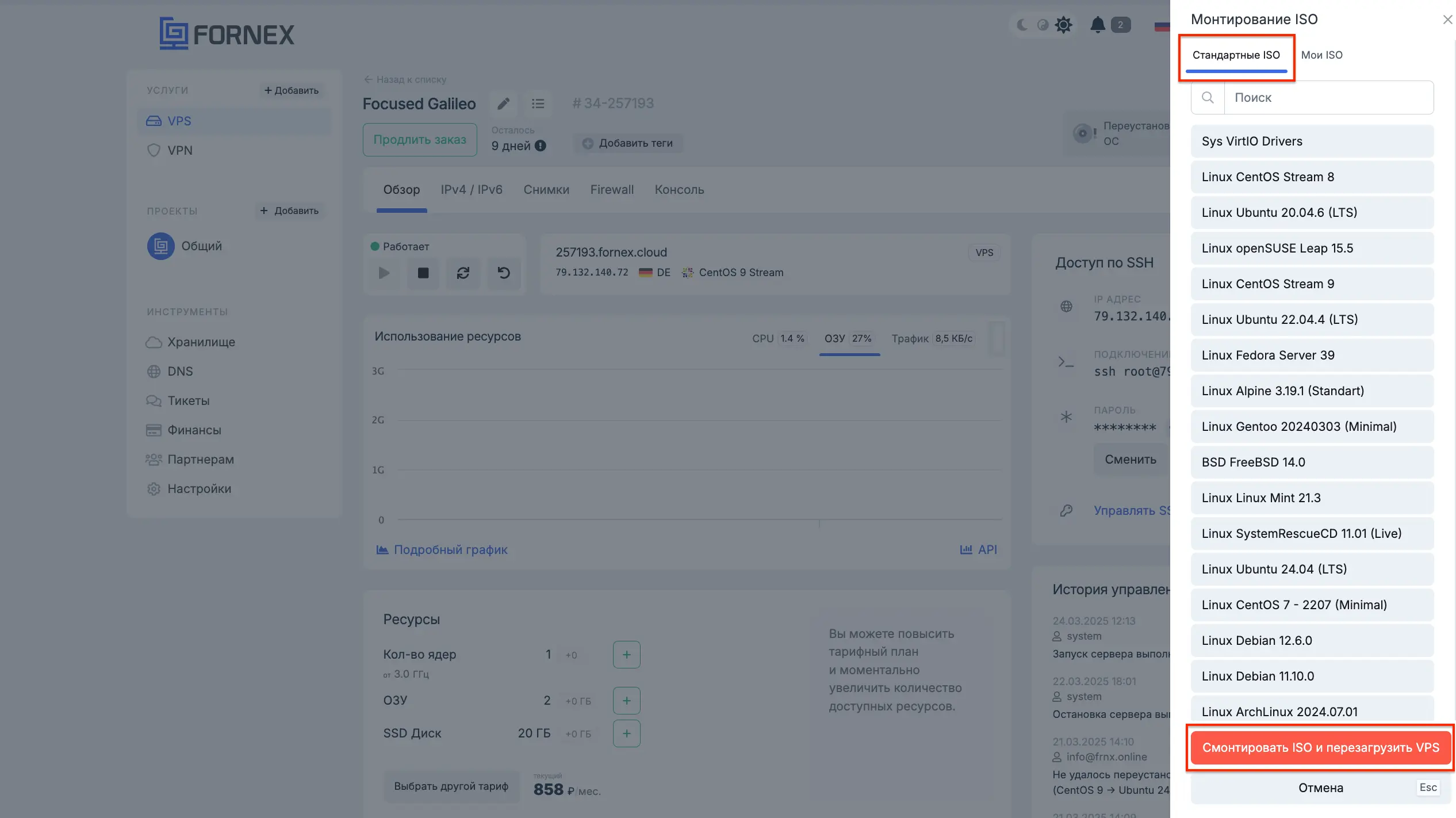Open server list menu icon
Viewport: 1456px width, 818px height.
[x=538, y=104]
